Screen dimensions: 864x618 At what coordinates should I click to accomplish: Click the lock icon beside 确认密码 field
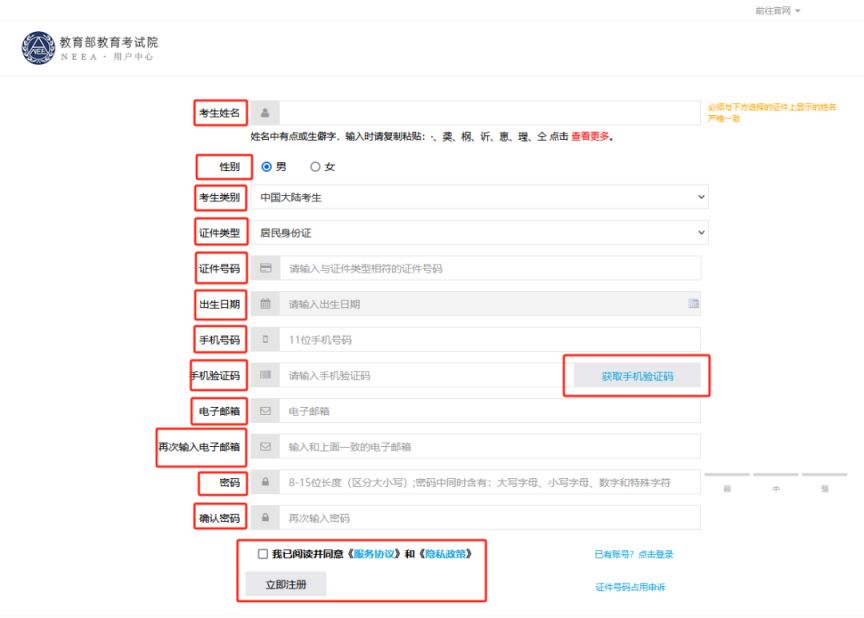[266, 518]
